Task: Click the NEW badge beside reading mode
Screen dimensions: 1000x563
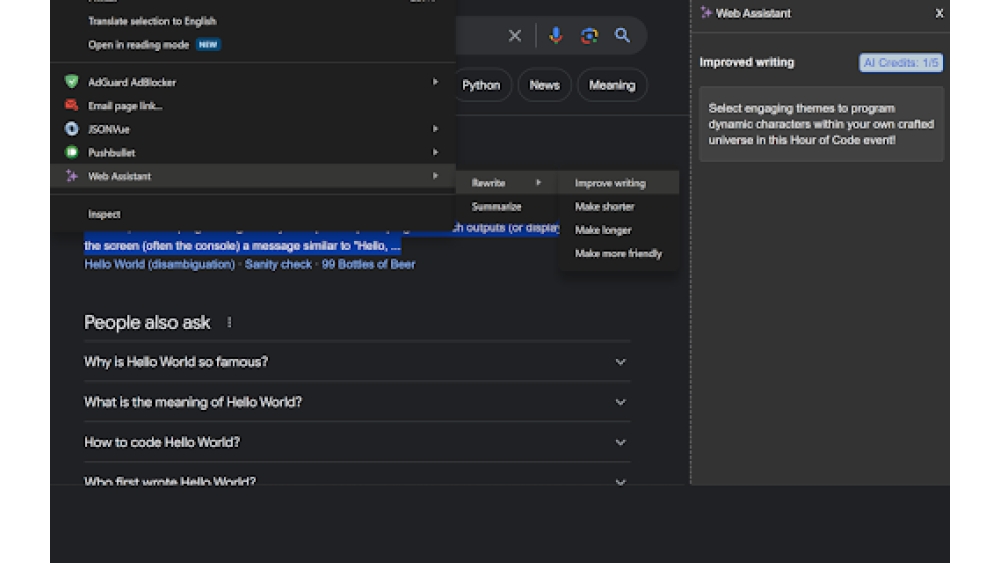Action: tap(208, 45)
